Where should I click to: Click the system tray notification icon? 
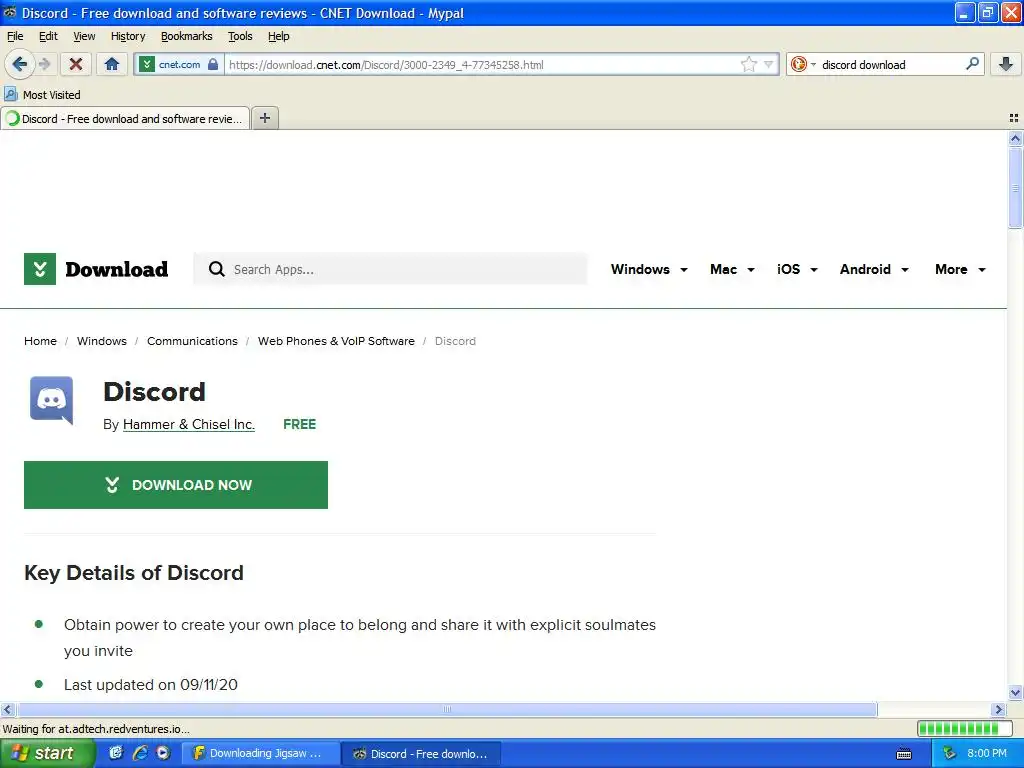click(950, 753)
